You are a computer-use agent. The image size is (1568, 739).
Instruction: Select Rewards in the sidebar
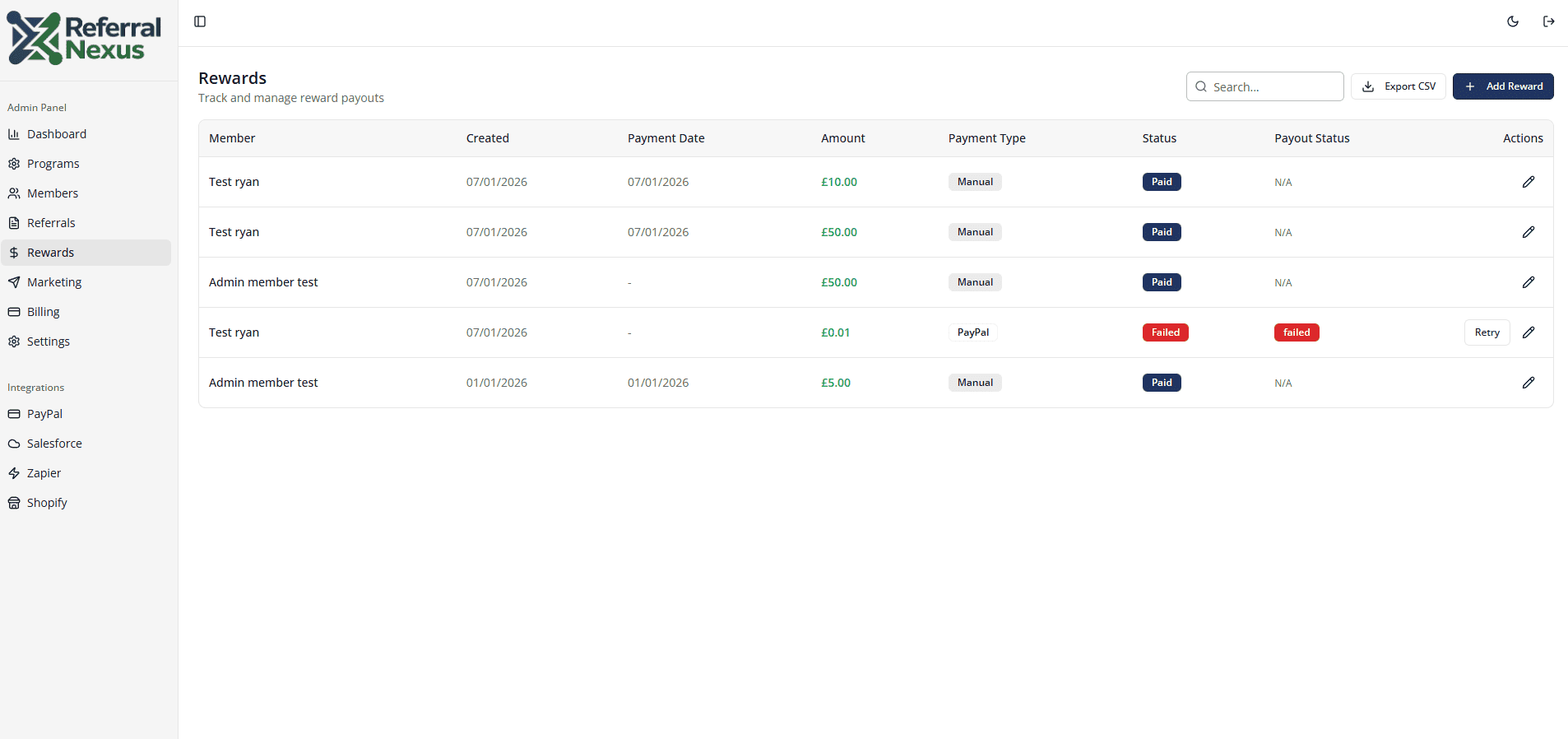pyautogui.click(x=86, y=253)
